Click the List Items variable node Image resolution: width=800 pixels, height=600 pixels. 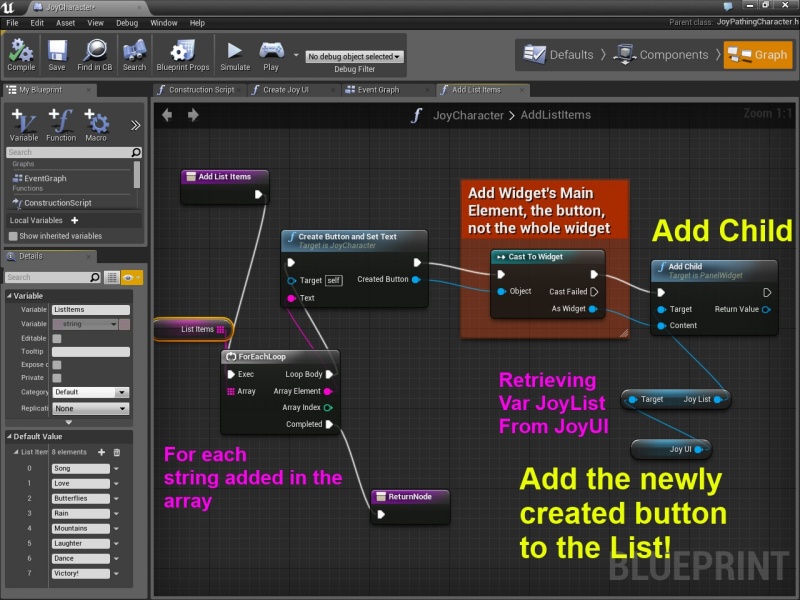click(x=193, y=329)
